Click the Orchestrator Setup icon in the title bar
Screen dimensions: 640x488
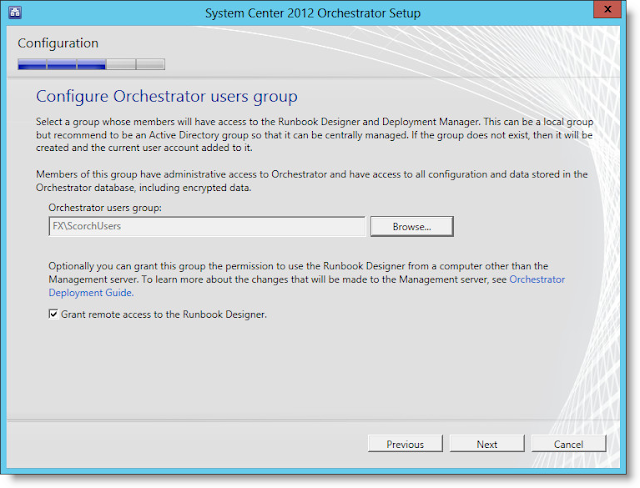(15, 13)
